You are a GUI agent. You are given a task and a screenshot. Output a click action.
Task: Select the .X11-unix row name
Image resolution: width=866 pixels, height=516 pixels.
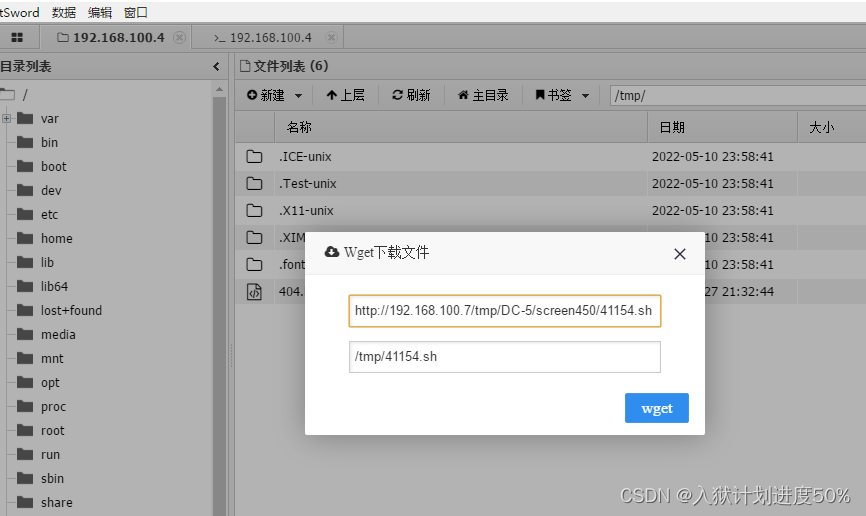[306, 210]
